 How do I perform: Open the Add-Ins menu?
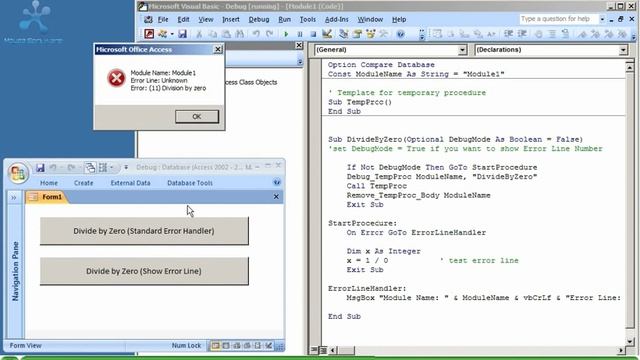tap(336, 19)
